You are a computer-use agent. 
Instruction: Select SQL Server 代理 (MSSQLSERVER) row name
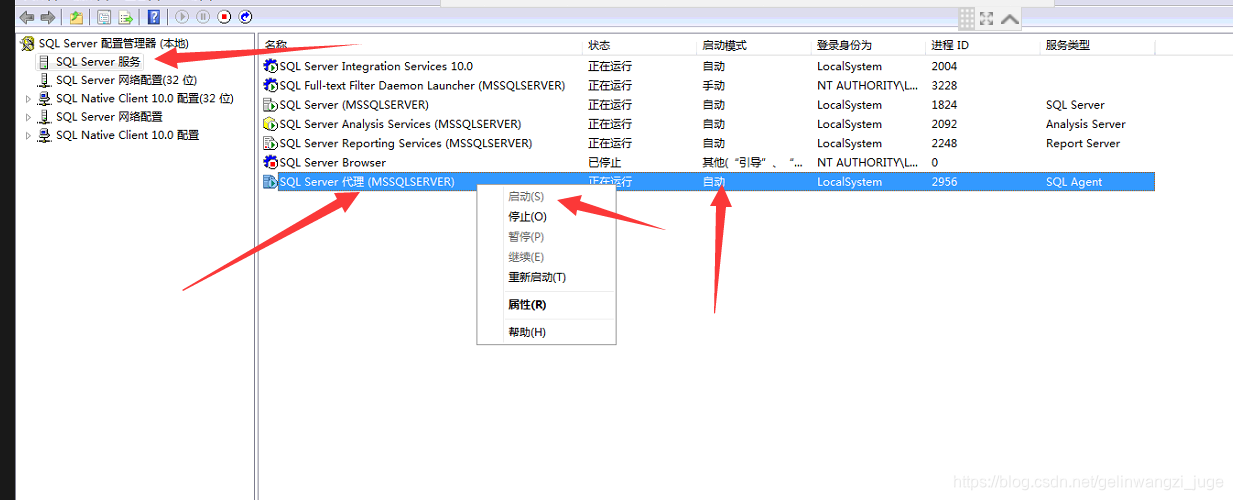[x=367, y=182]
